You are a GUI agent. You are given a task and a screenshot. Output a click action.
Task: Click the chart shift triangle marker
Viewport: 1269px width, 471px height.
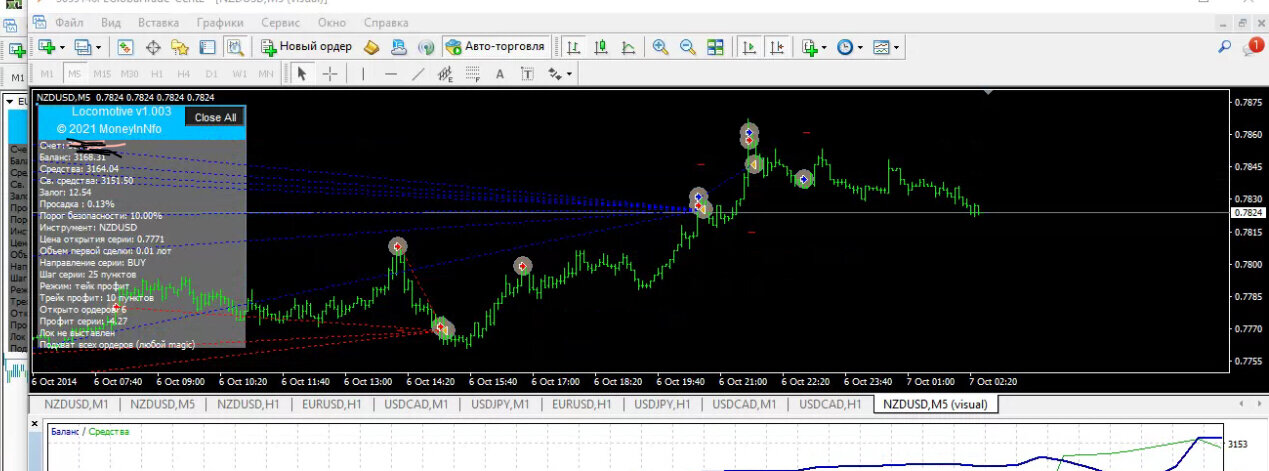(989, 93)
